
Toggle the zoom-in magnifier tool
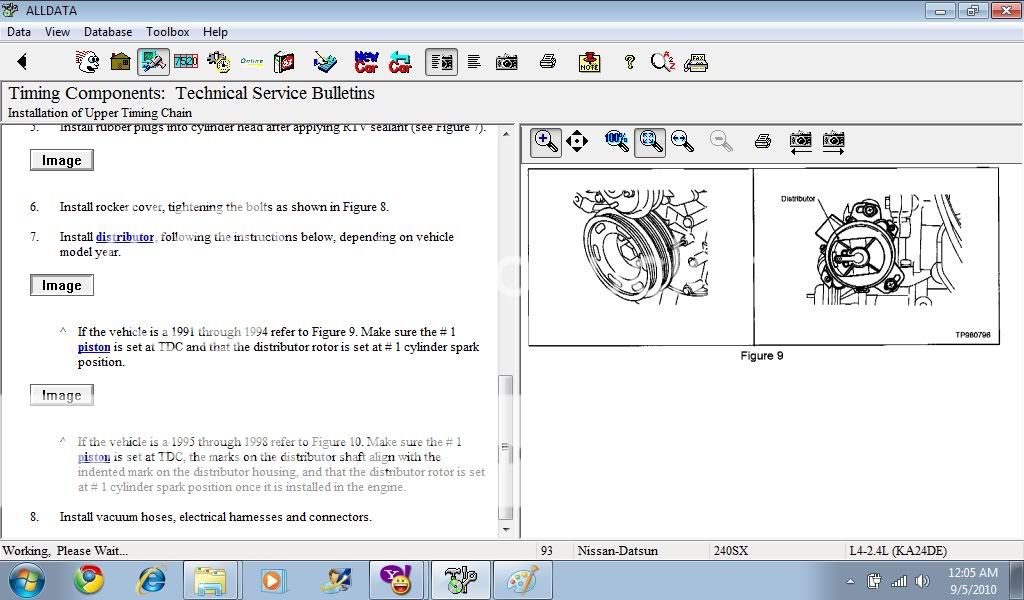click(x=546, y=141)
